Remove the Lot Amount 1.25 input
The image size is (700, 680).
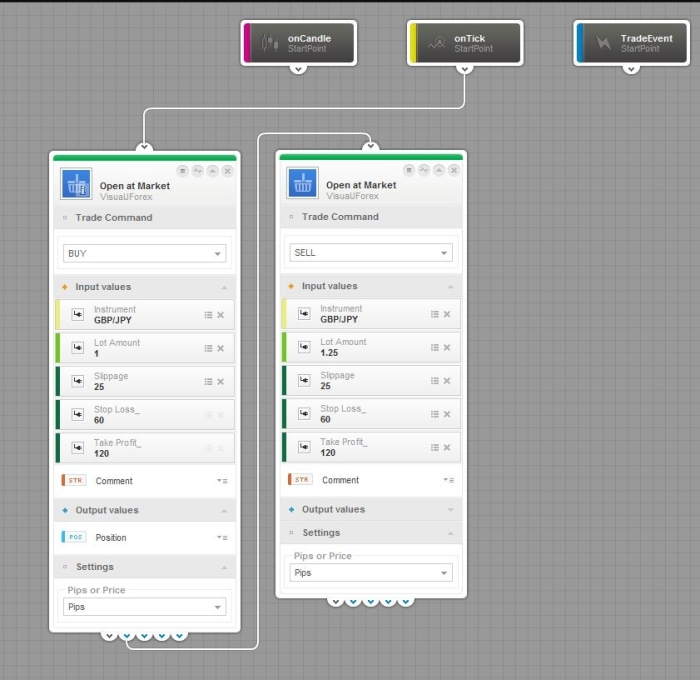coord(447,347)
